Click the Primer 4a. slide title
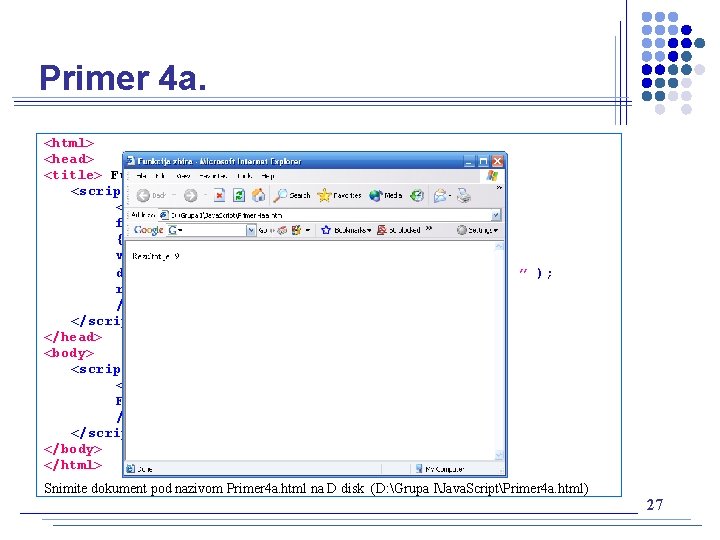The height and width of the screenshot is (540, 720). [123, 78]
